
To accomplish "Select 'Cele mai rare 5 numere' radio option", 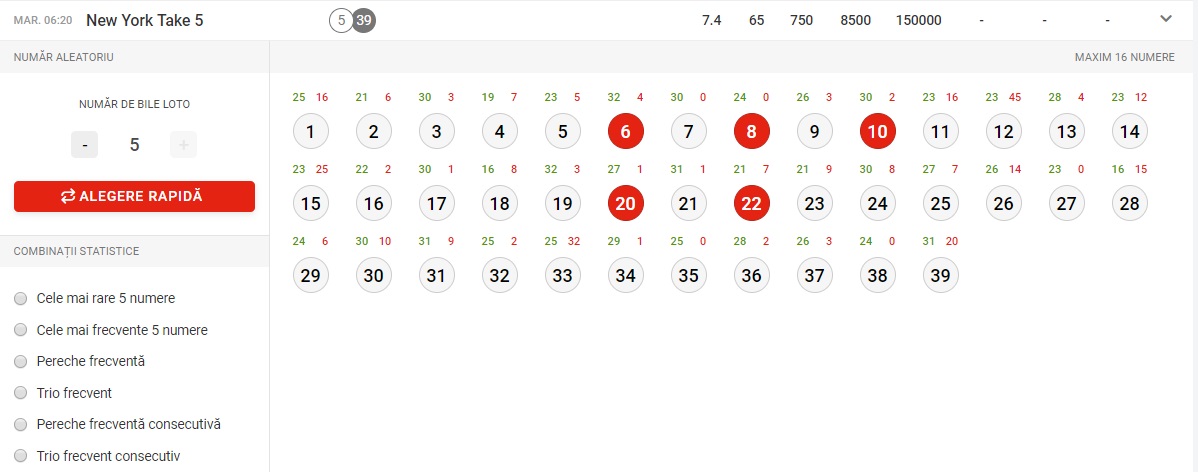I will pos(21,299).
